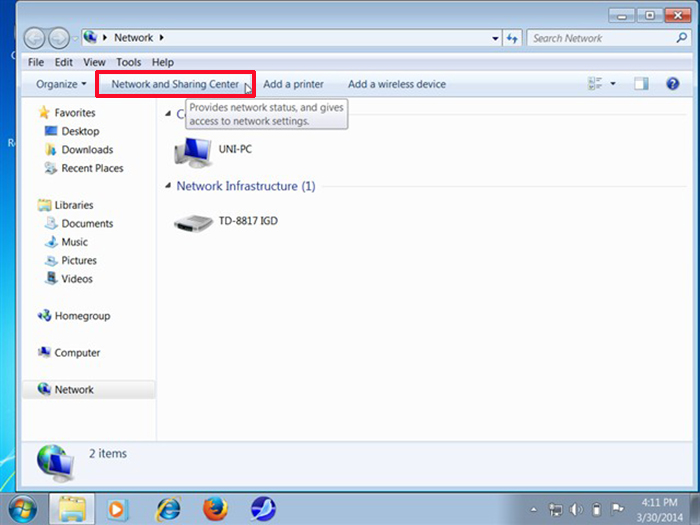Select the TD-8817 IGD router icon
This screenshot has width=700, height=525.
pyautogui.click(x=193, y=223)
